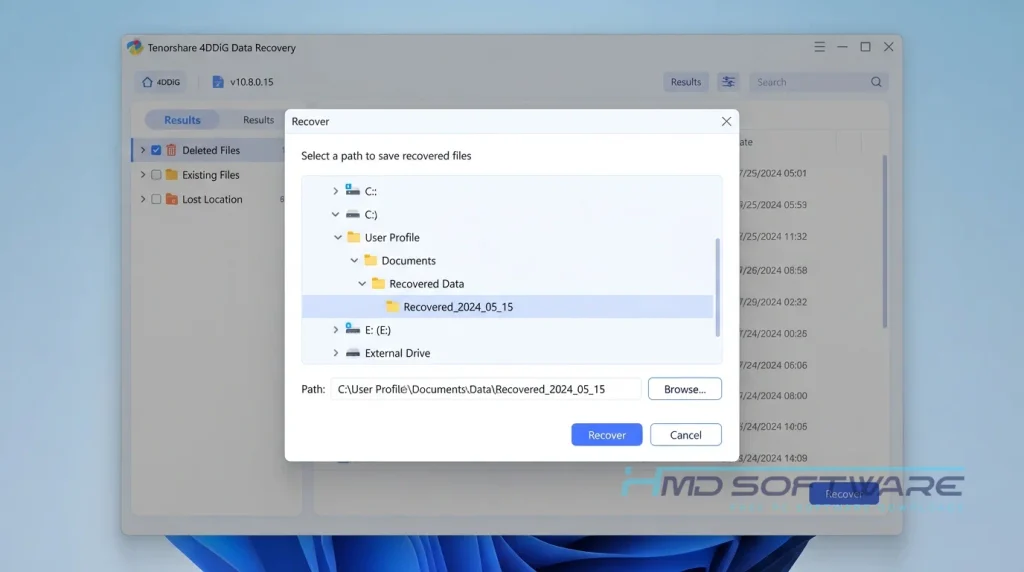Image resolution: width=1024 pixels, height=572 pixels.
Task: Click the C:: drive icon
Action: [x=353, y=190]
